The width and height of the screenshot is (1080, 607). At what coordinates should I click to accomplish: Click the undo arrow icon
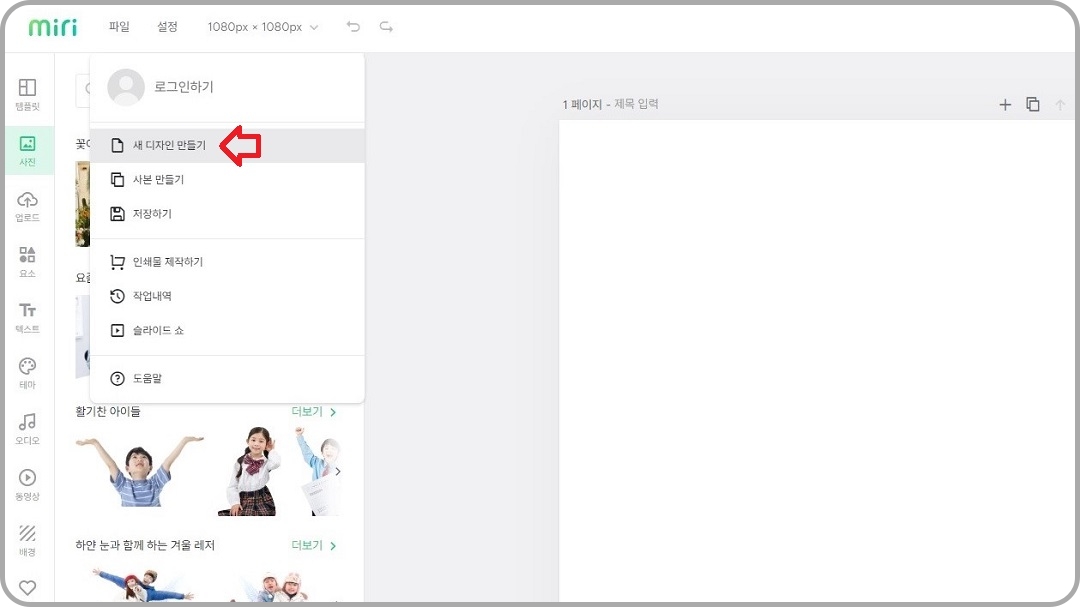pos(353,27)
